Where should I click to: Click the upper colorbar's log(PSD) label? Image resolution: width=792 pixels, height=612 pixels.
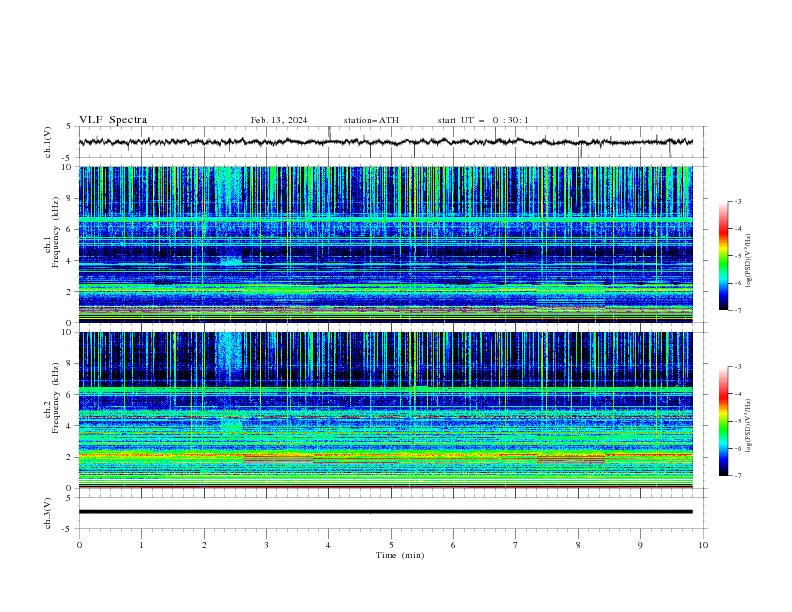pyautogui.click(x=749, y=261)
